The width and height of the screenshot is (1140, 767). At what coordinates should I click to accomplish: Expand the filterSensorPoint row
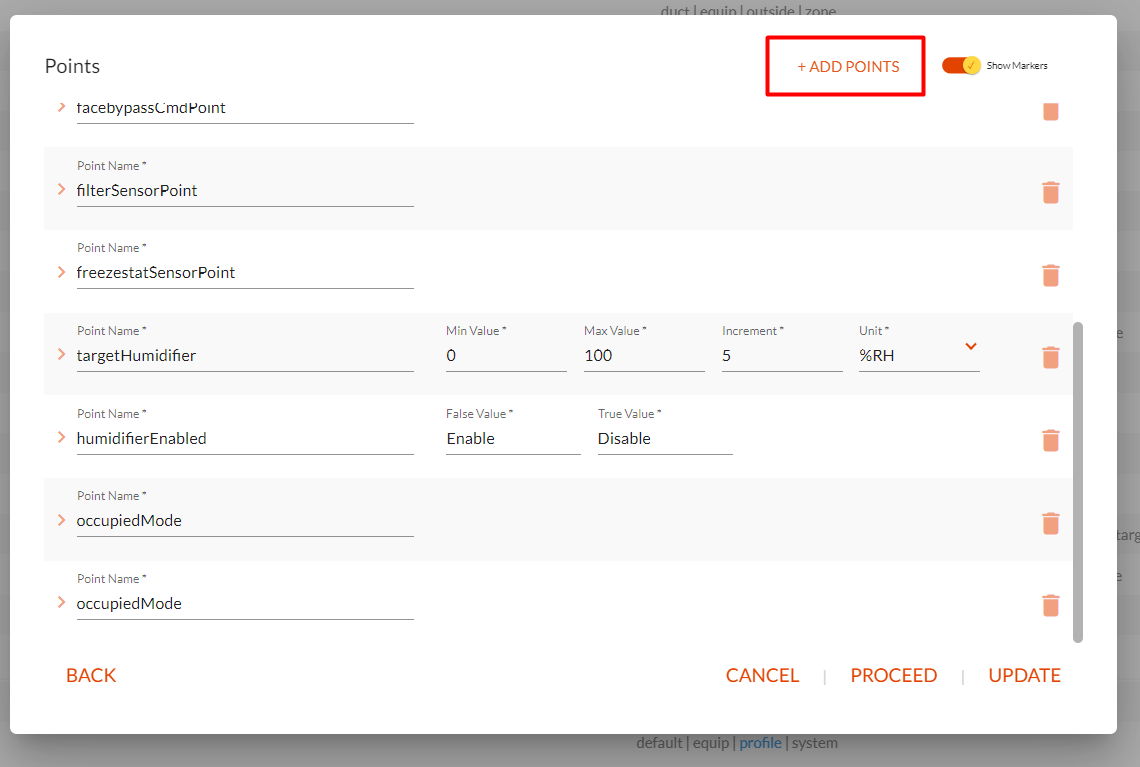pyautogui.click(x=62, y=189)
